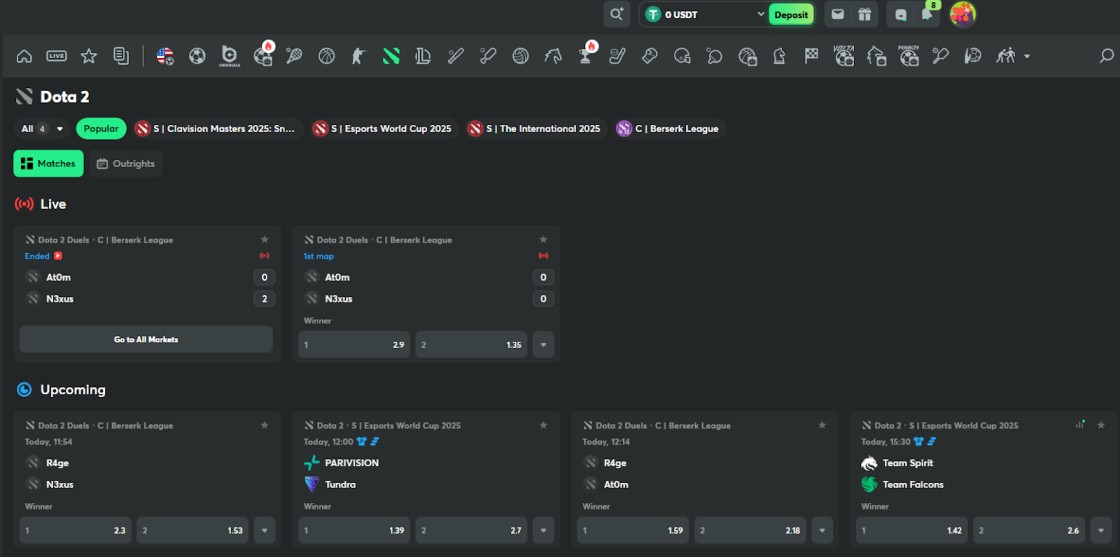Open the bet slips documents icon

click(121, 56)
